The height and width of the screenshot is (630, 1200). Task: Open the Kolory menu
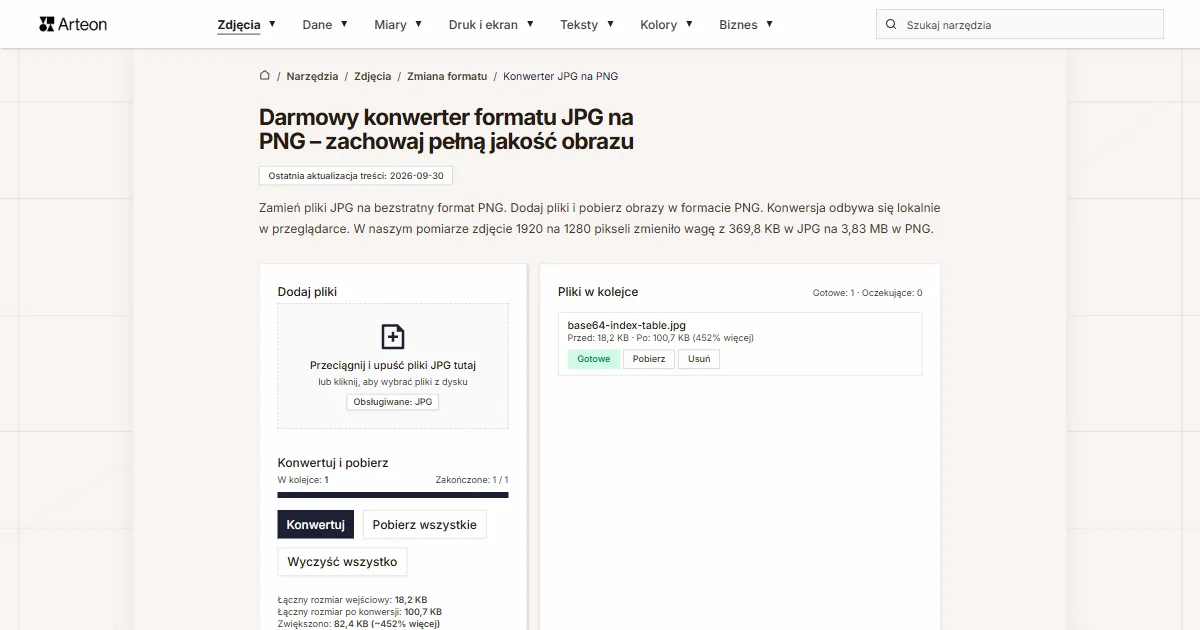(659, 25)
